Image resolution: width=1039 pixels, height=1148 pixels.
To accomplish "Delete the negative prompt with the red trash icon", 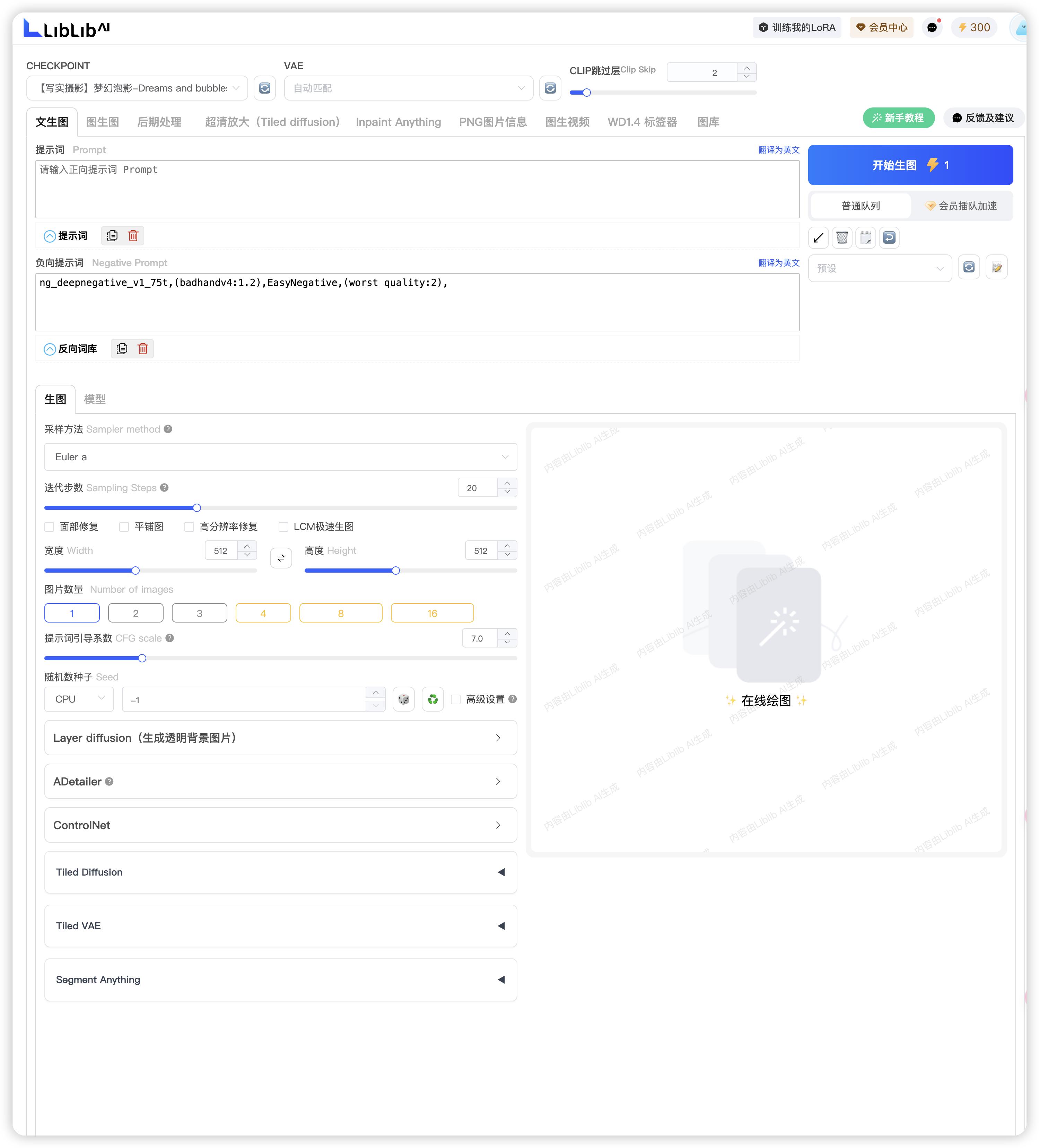I will tap(143, 348).
